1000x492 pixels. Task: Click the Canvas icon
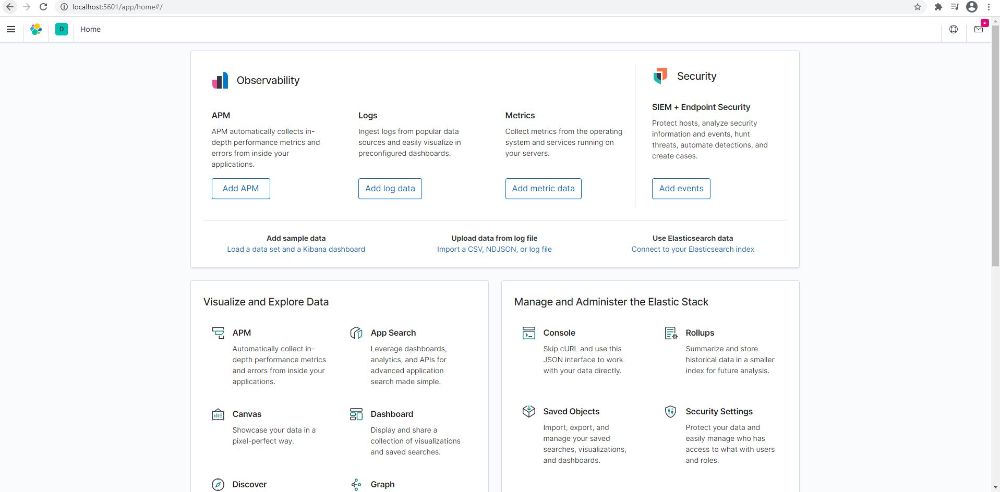(218, 414)
